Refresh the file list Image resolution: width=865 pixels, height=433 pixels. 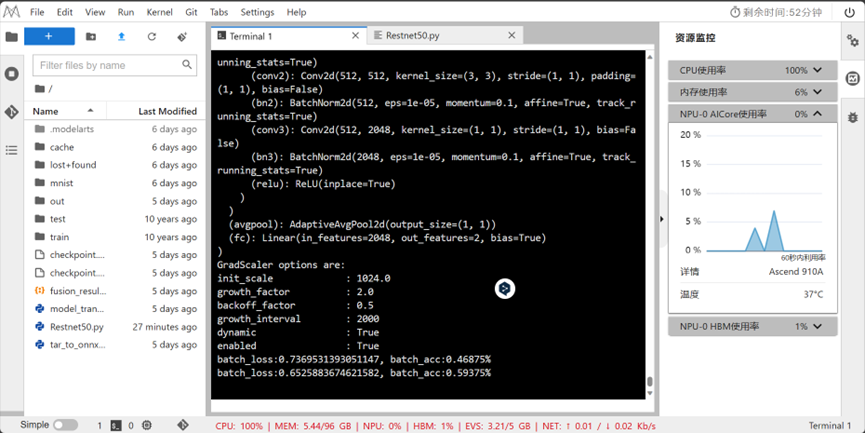click(x=152, y=36)
